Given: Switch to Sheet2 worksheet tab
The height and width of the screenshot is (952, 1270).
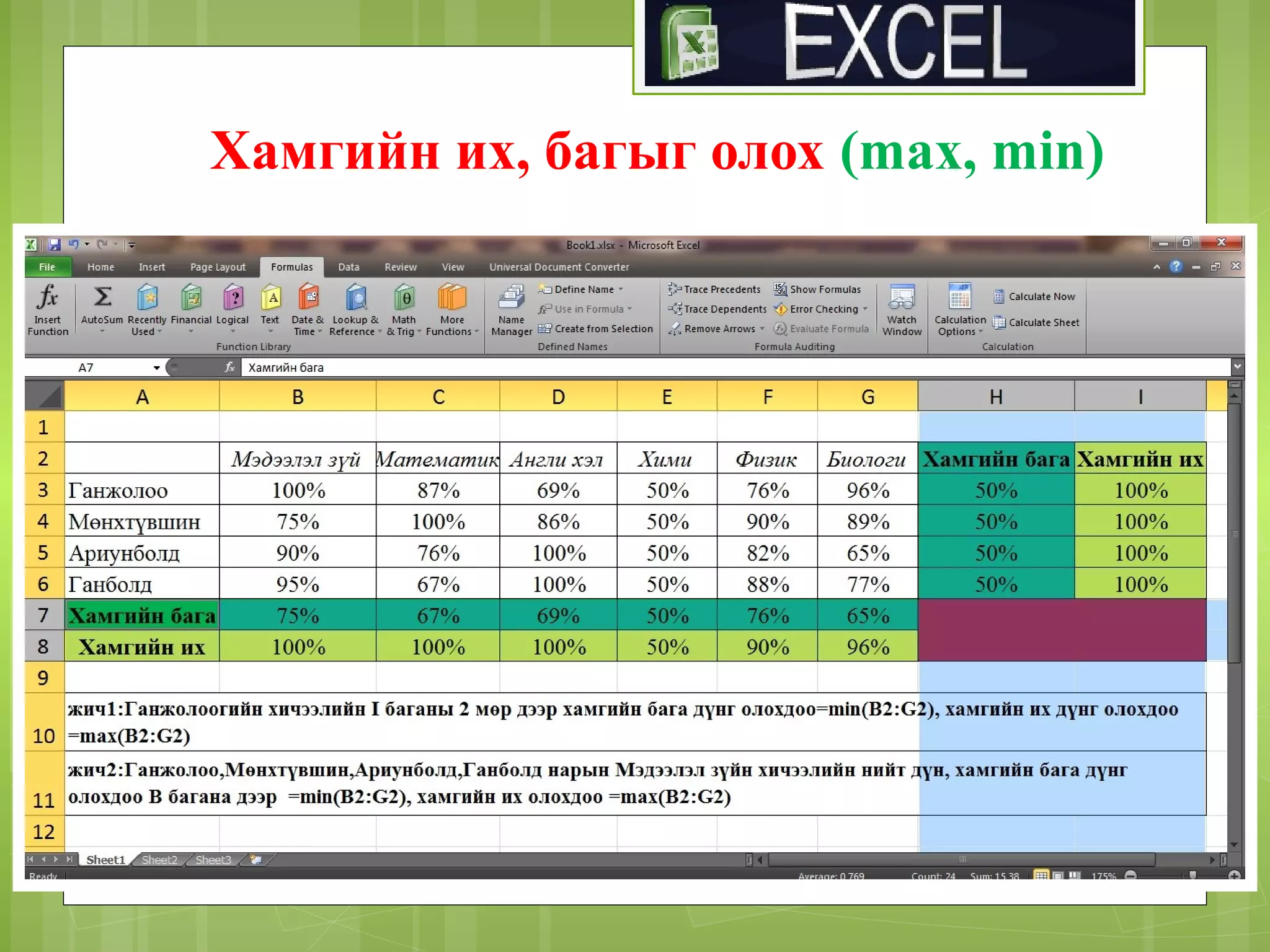Looking at the screenshot, I should click(x=159, y=860).
